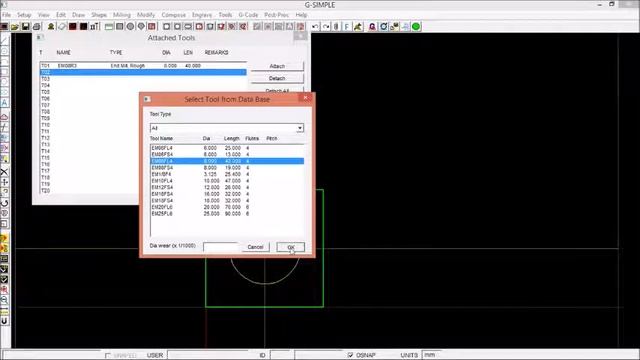Click the REMARKS column header in Attached Tools
Viewport: 640px width, 360px height.
point(216,53)
